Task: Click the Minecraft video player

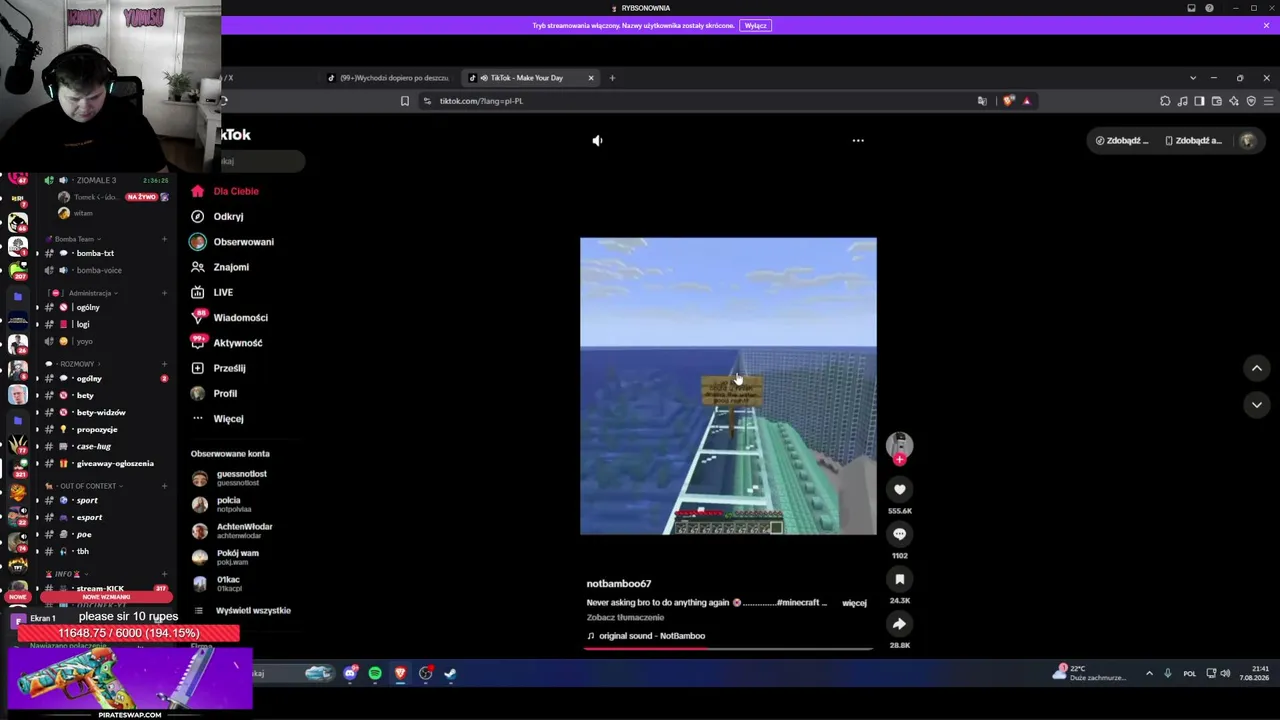Action: (728, 386)
